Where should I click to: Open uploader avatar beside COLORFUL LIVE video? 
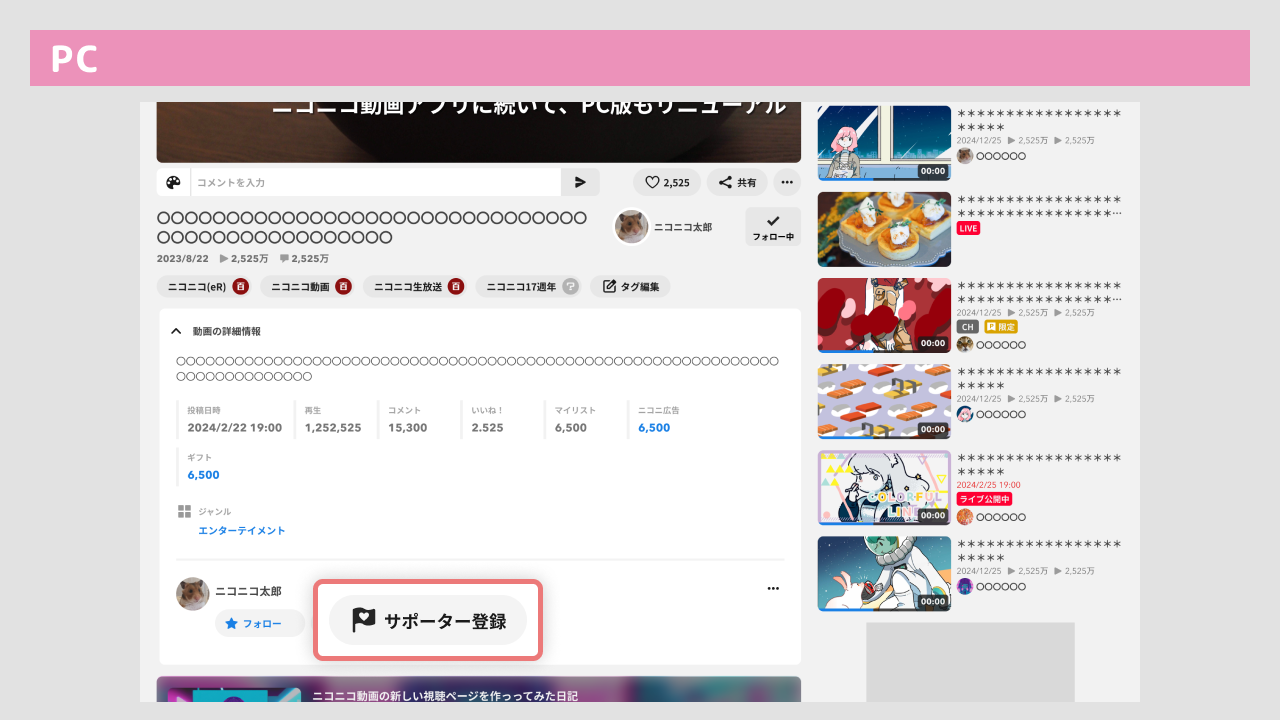click(965, 517)
